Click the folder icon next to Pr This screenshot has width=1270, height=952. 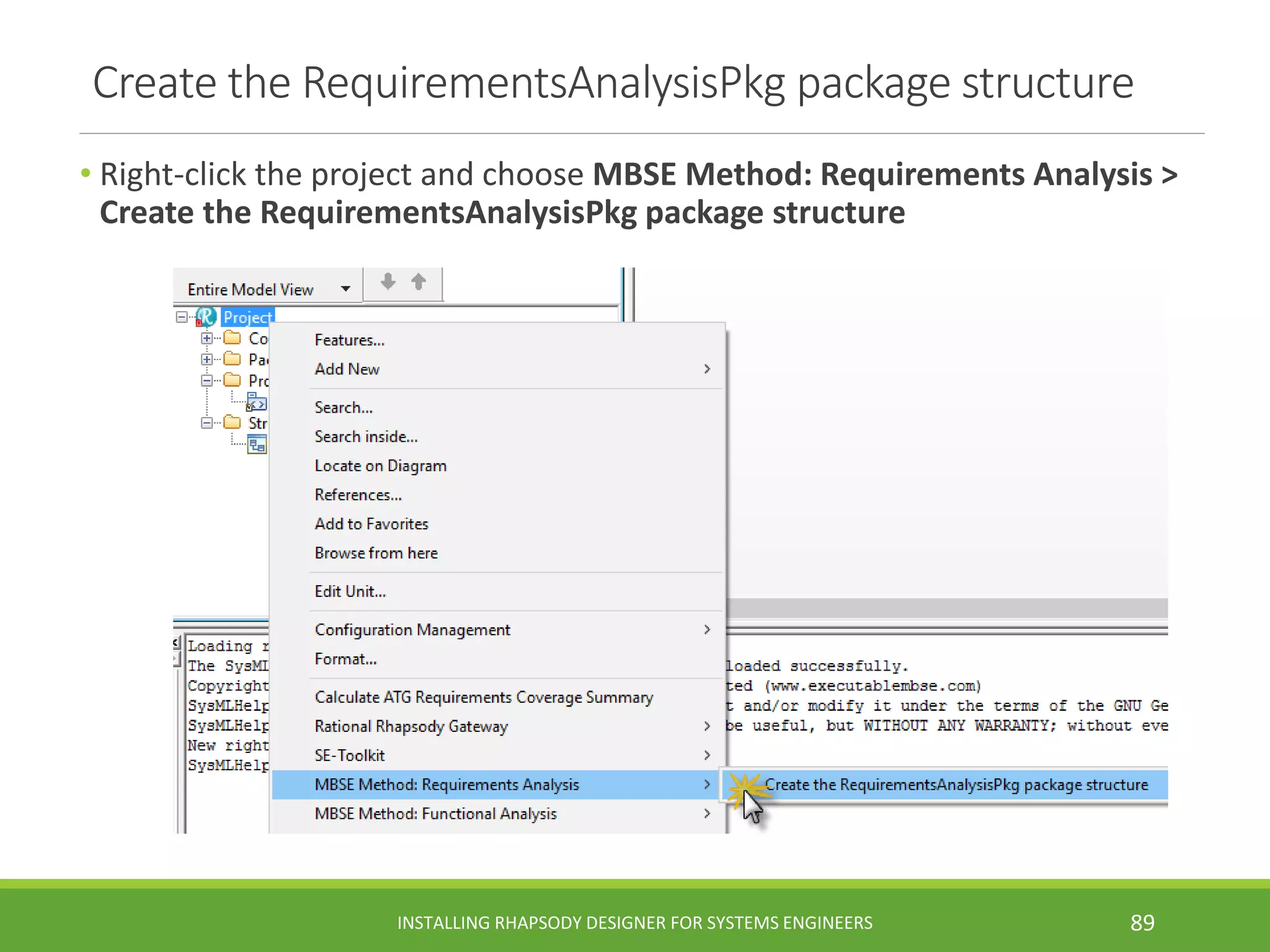pos(233,380)
